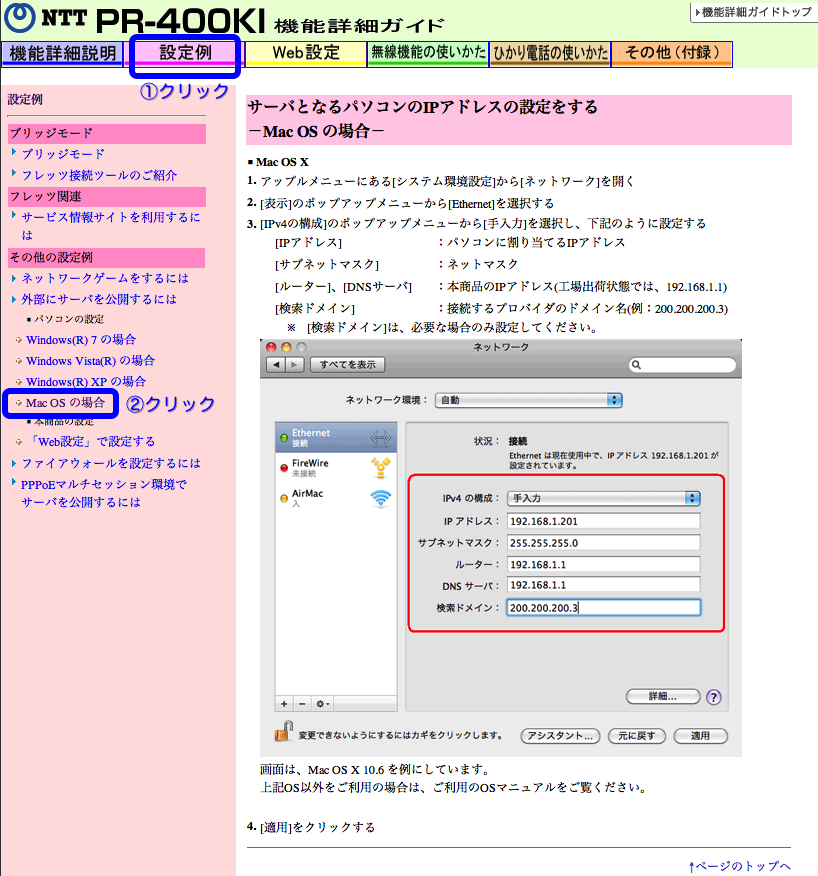Click the minus remove interface button
Image resolution: width=818 pixels, height=876 pixels.
coord(302,704)
